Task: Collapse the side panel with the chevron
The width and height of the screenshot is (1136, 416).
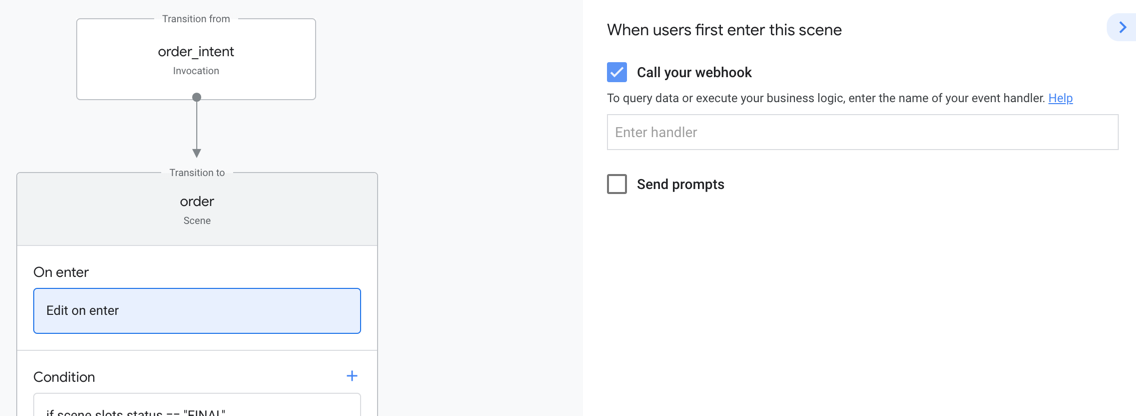Action: point(1122,28)
